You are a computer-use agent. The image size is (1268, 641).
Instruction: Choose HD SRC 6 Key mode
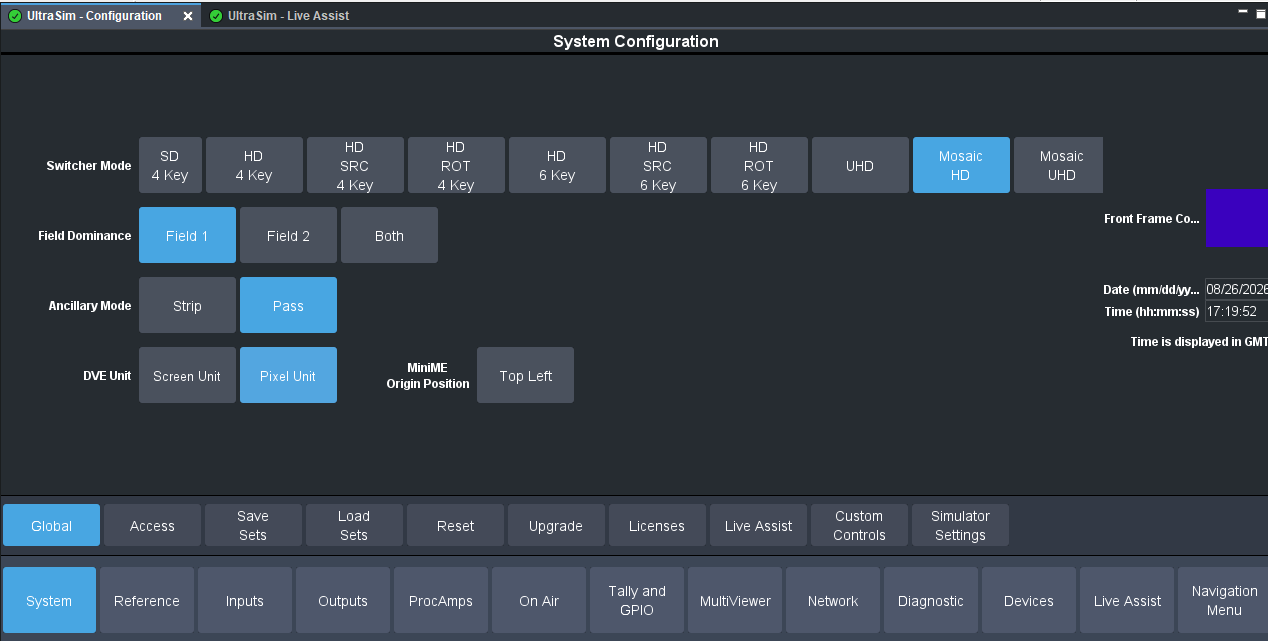click(x=658, y=165)
